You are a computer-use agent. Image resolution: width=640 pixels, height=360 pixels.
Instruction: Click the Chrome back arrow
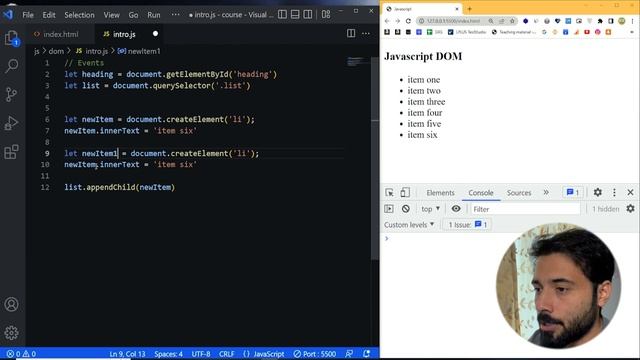coord(387,21)
